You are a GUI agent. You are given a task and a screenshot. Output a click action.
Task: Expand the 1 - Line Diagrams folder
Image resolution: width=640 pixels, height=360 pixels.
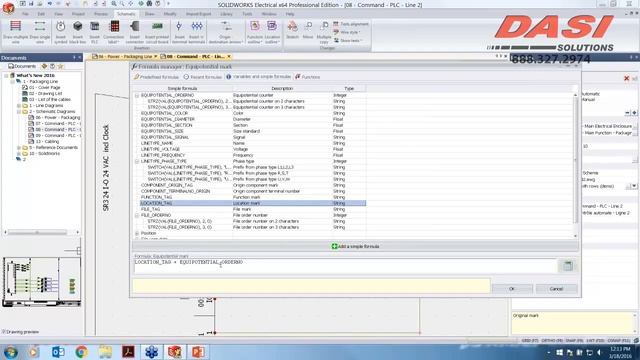coord(19,105)
